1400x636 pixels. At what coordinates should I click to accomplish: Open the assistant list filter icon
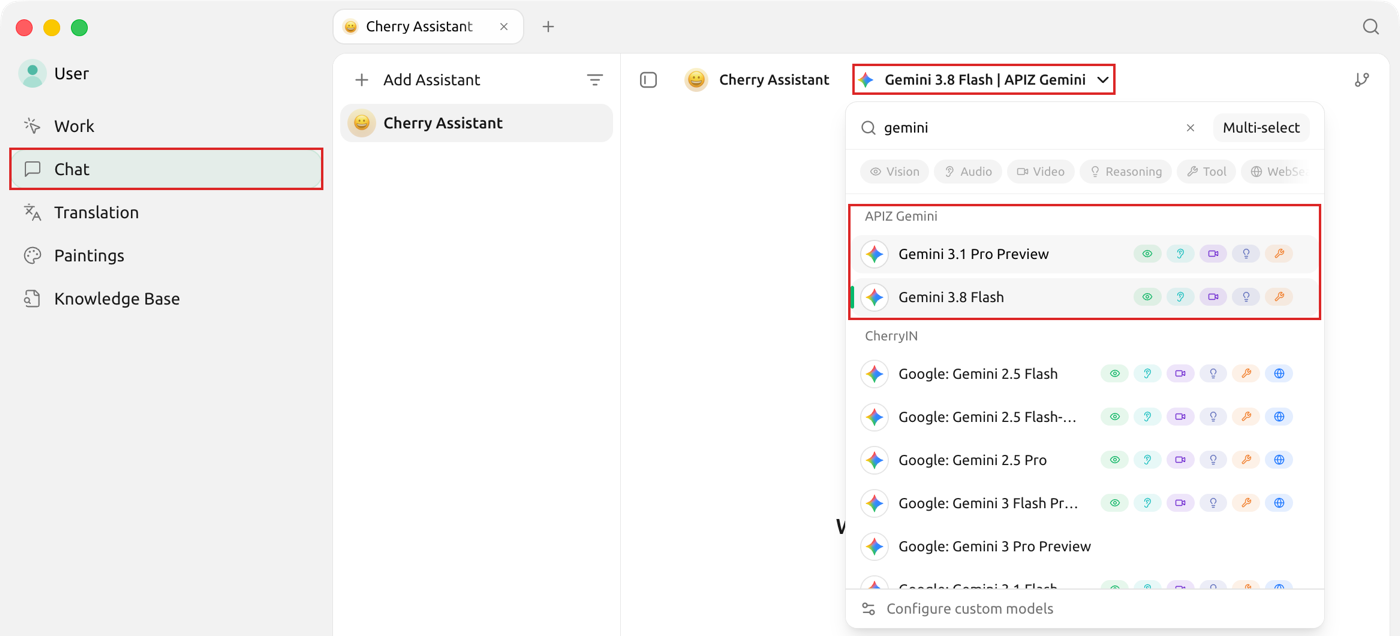click(595, 80)
